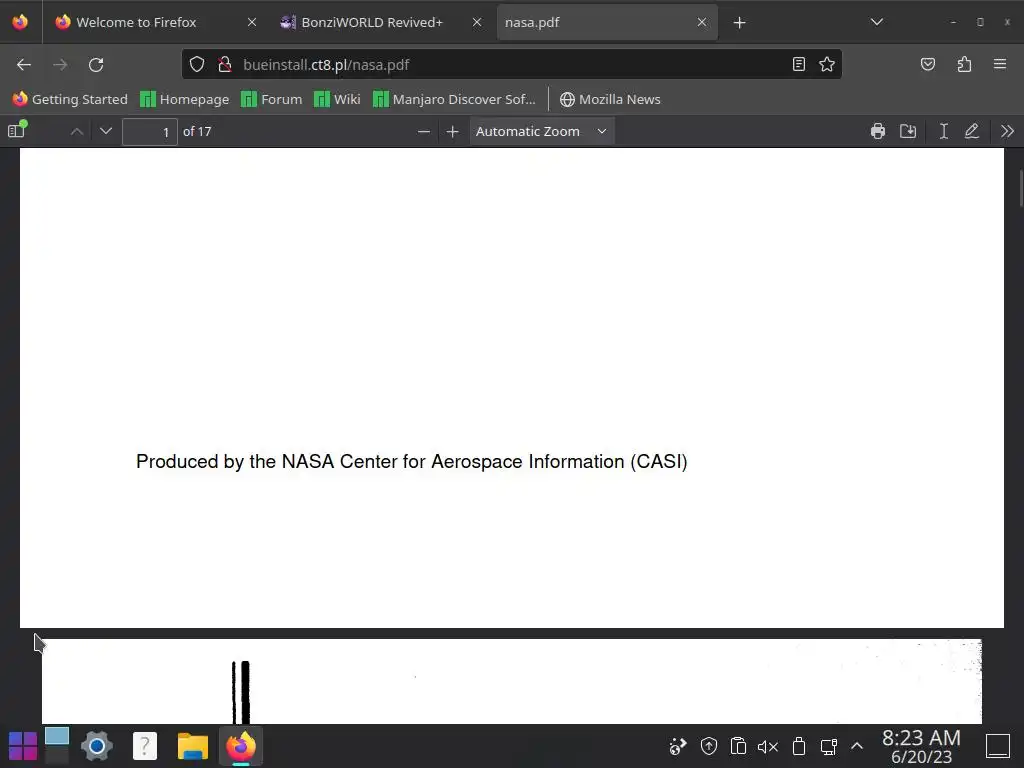This screenshot has height=768, width=1024.
Task: Expand hidden system tray icons
Action: pos(857,746)
